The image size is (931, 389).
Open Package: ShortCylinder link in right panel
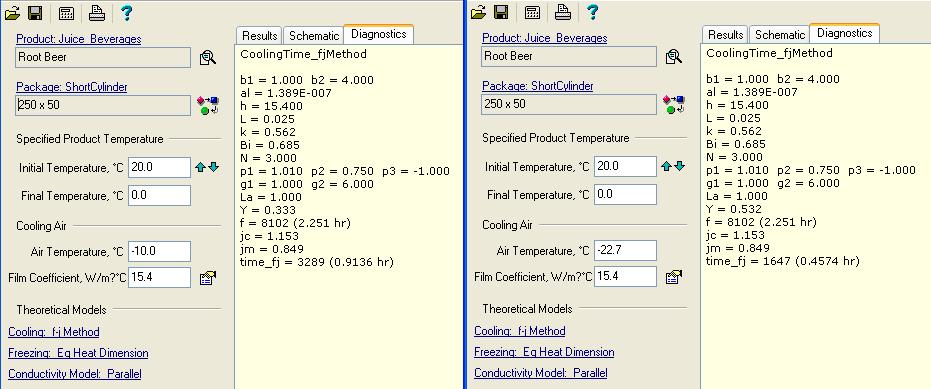538,86
